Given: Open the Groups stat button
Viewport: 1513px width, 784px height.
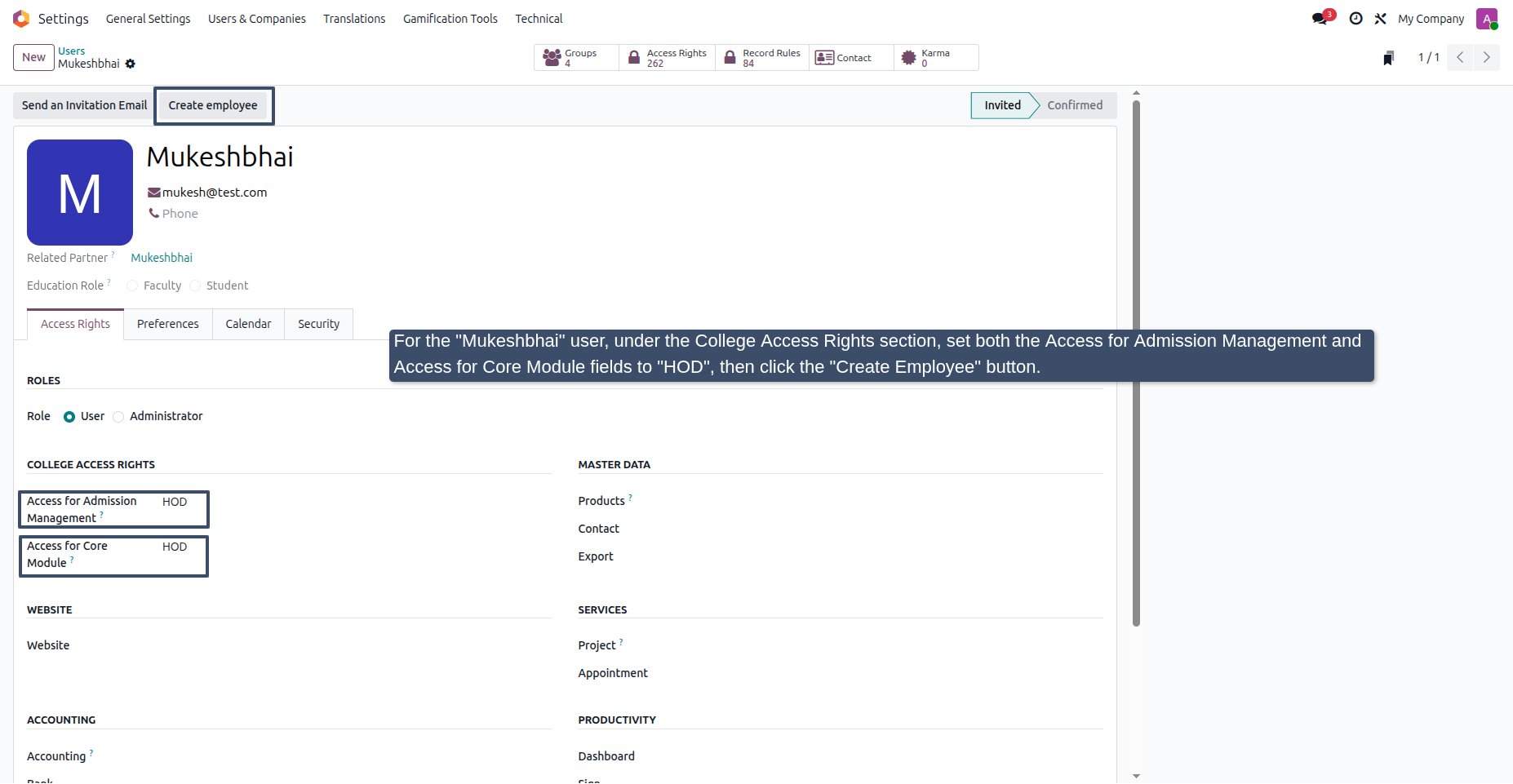Looking at the screenshot, I should (x=576, y=58).
